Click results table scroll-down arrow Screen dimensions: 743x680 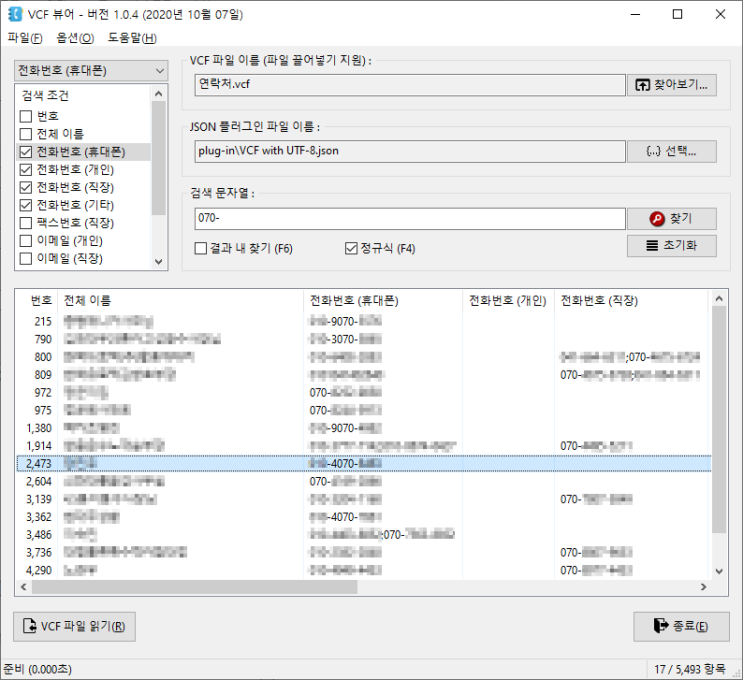pos(719,571)
